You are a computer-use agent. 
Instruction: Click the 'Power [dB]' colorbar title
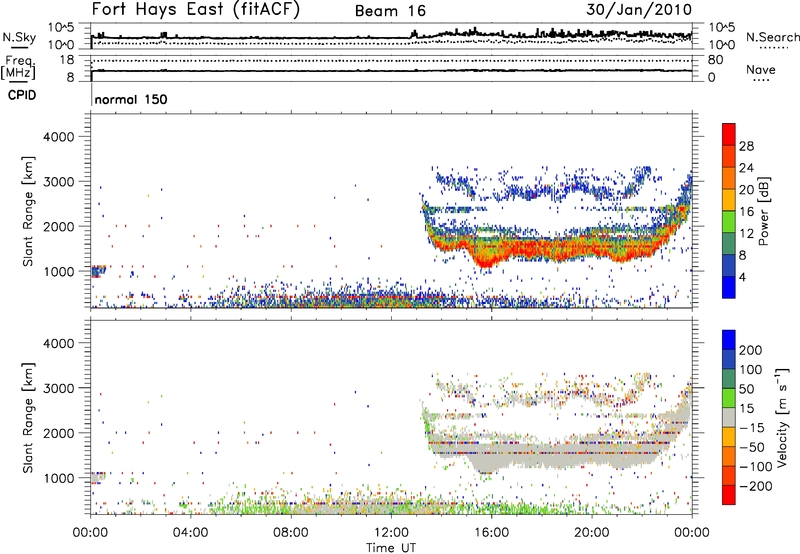(x=763, y=211)
